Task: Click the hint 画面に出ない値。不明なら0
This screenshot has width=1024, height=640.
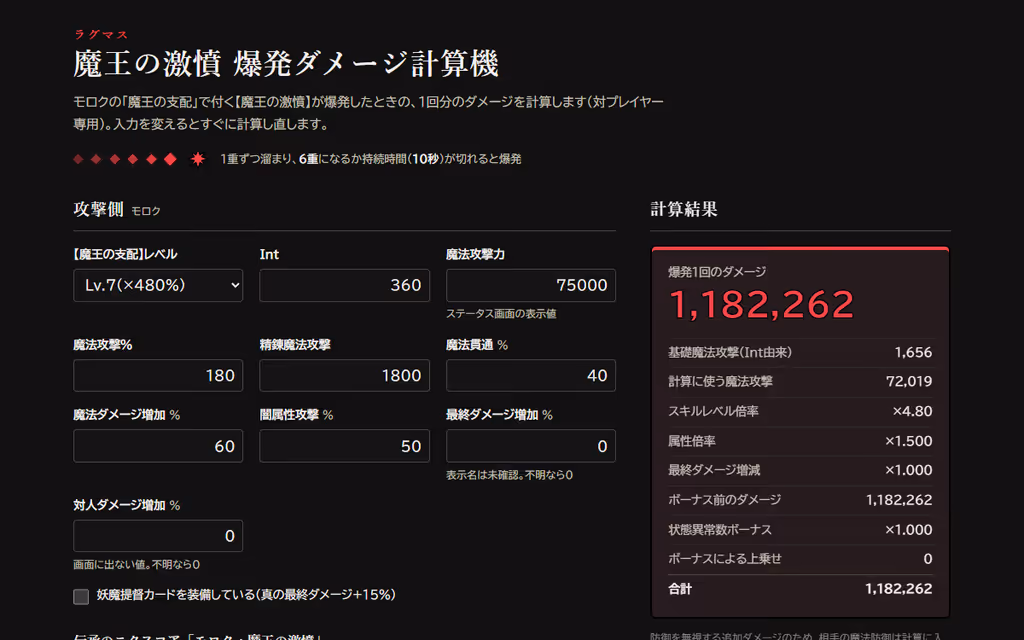Action: (136, 565)
